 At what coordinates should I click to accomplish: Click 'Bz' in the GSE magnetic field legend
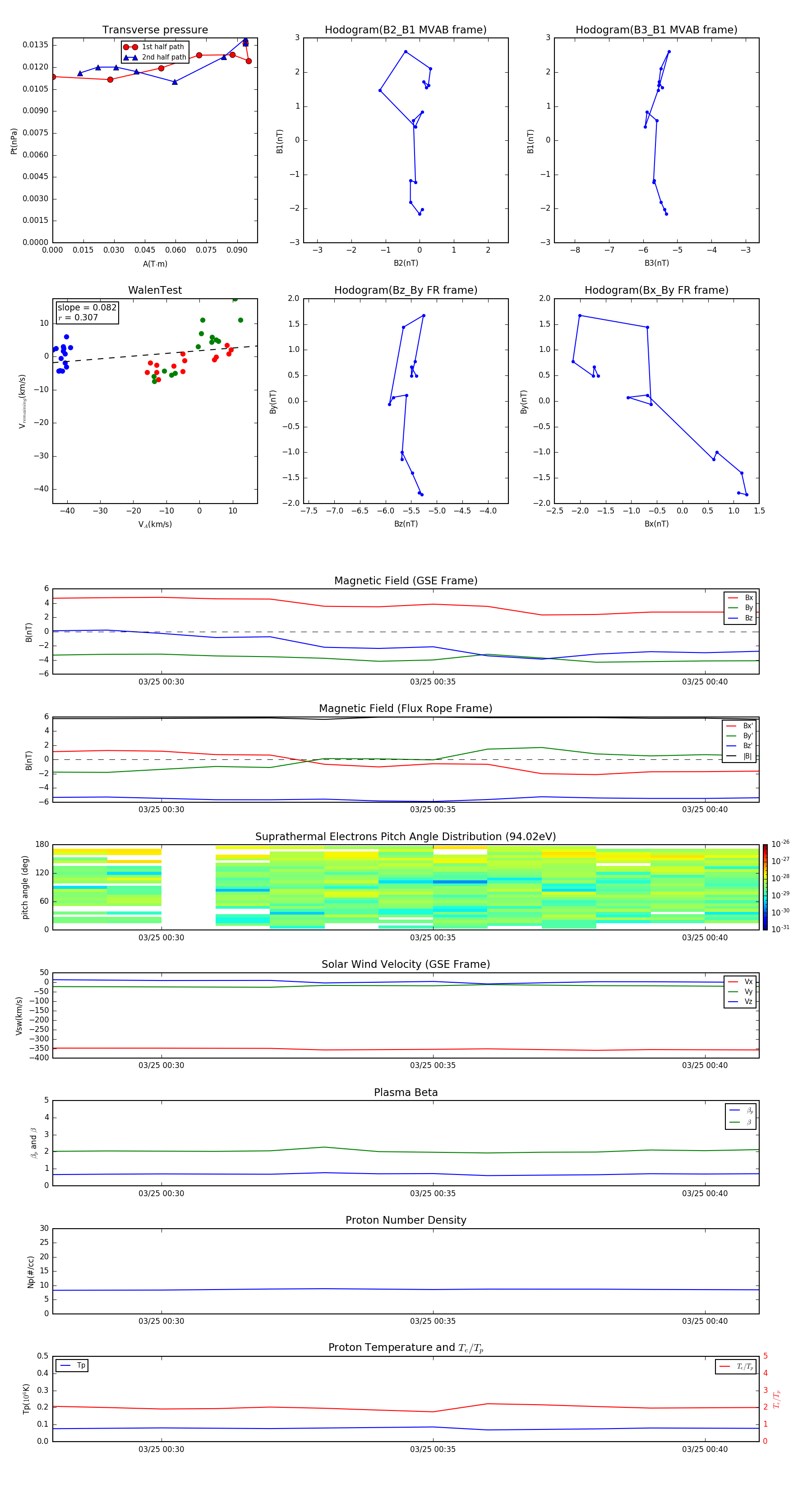pos(748,618)
